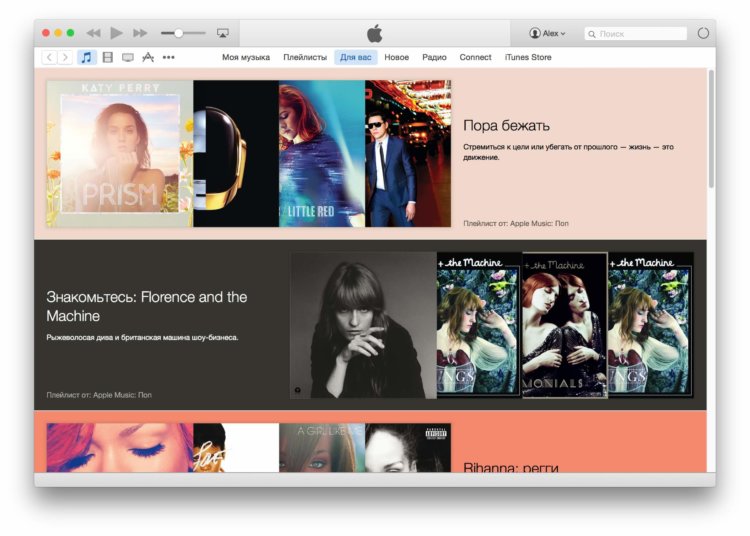The width and height of the screenshot is (750, 536).
Task: Open the A Girl Like Me cover
Action: tap(322, 448)
